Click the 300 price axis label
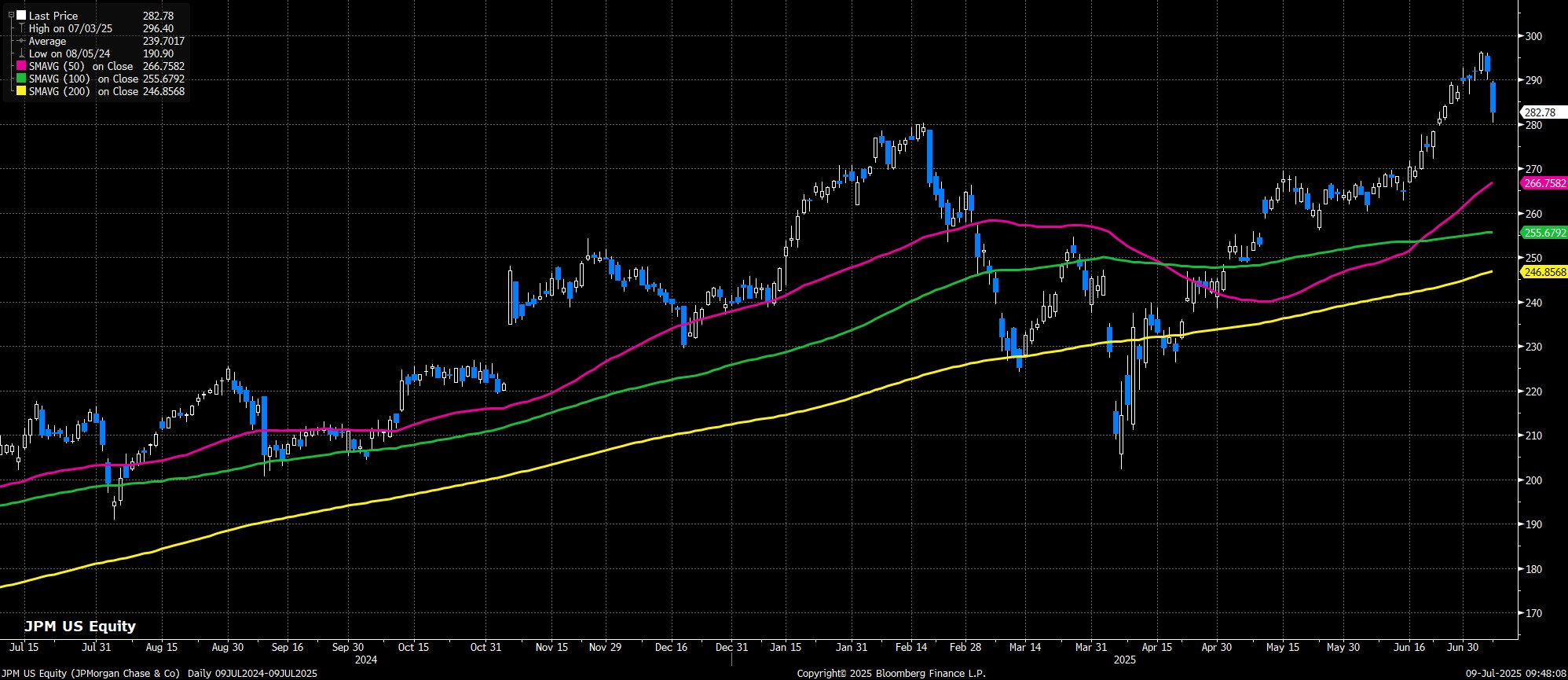 coord(1533,36)
